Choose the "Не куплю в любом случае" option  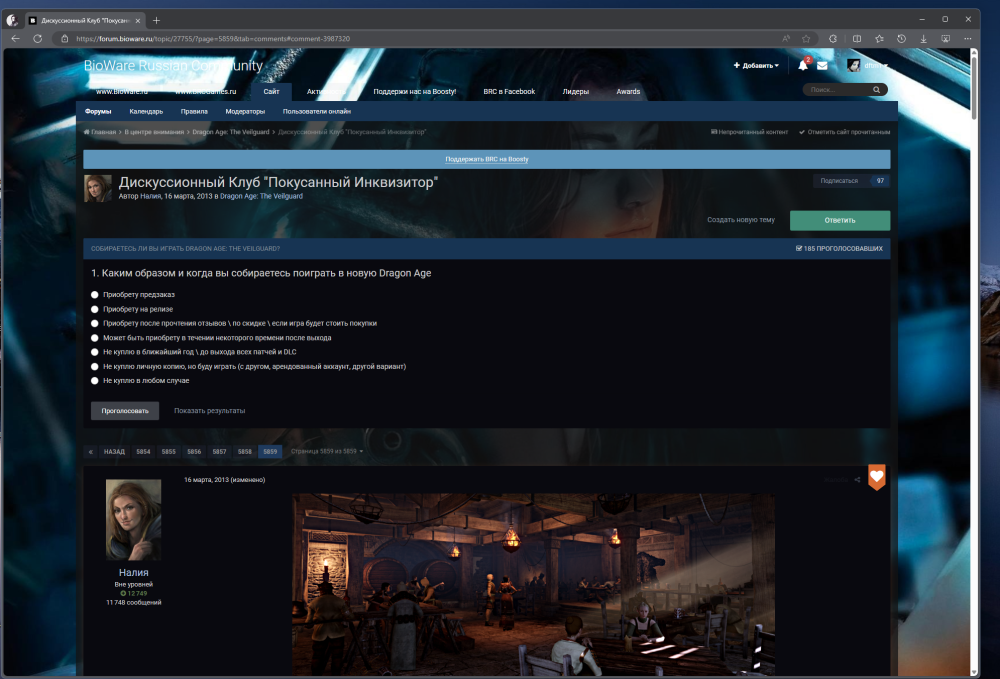click(x=95, y=381)
